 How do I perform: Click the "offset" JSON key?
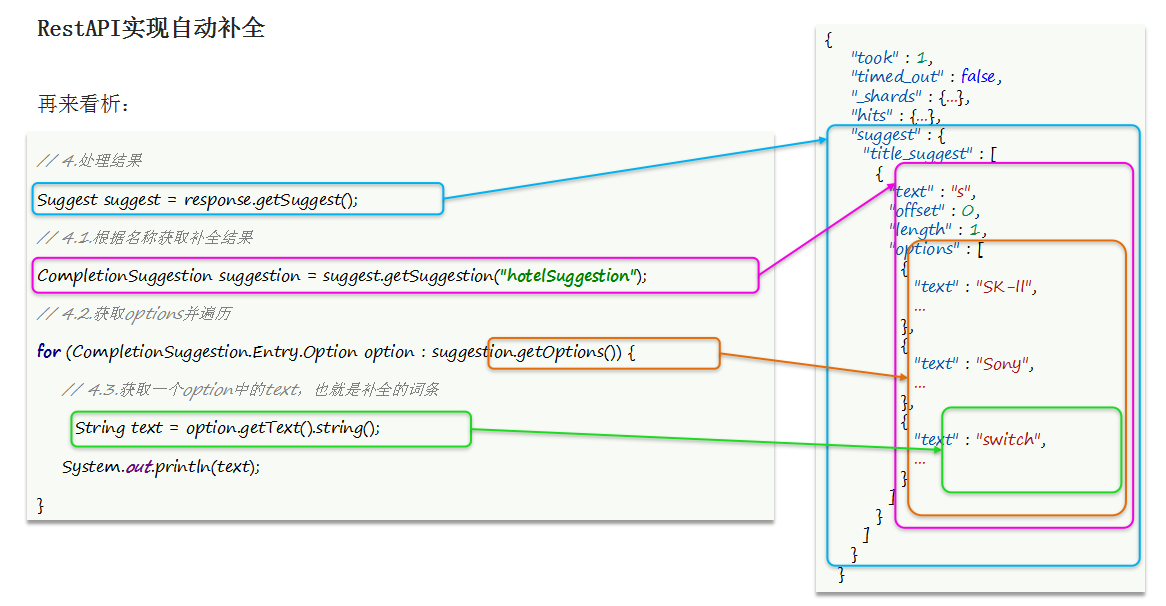[x=917, y=211]
